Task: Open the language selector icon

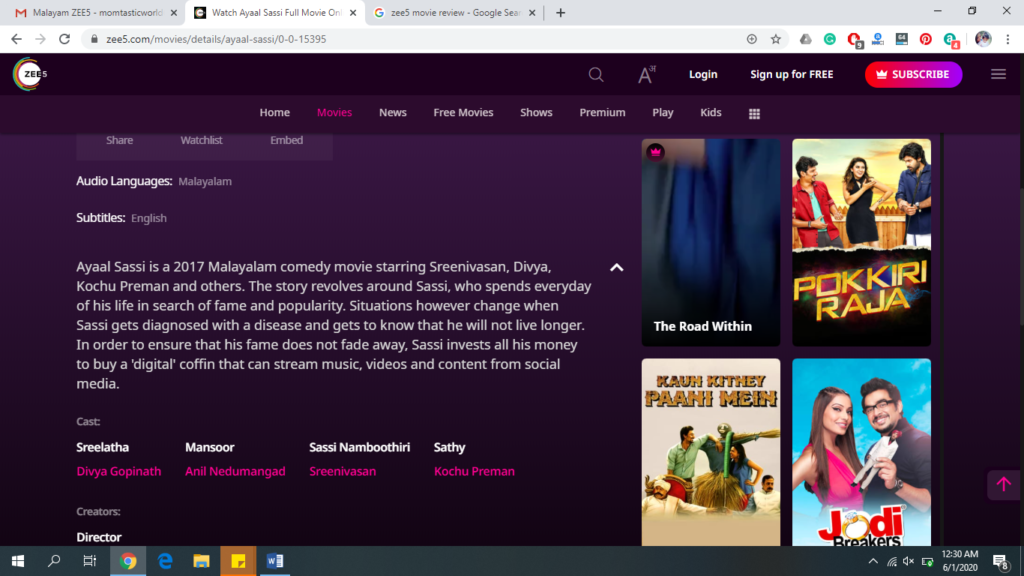Action: click(646, 74)
